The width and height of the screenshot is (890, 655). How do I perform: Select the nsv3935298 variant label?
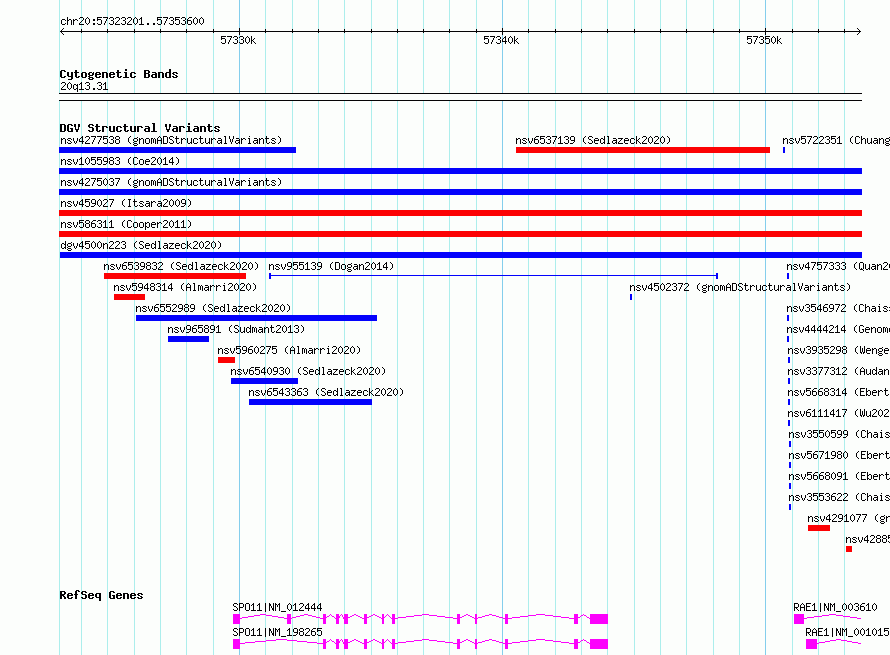tap(838, 350)
